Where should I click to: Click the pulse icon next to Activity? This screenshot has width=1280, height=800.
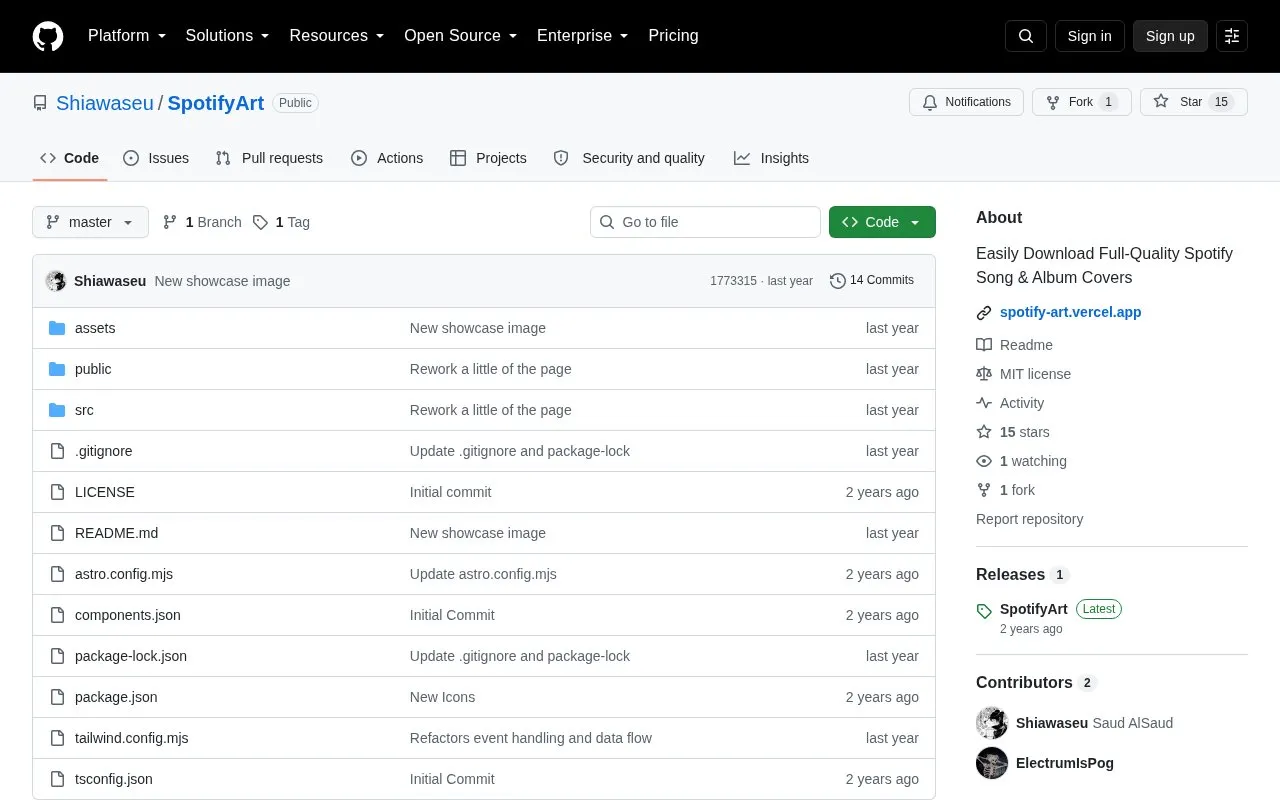click(984, 403)
